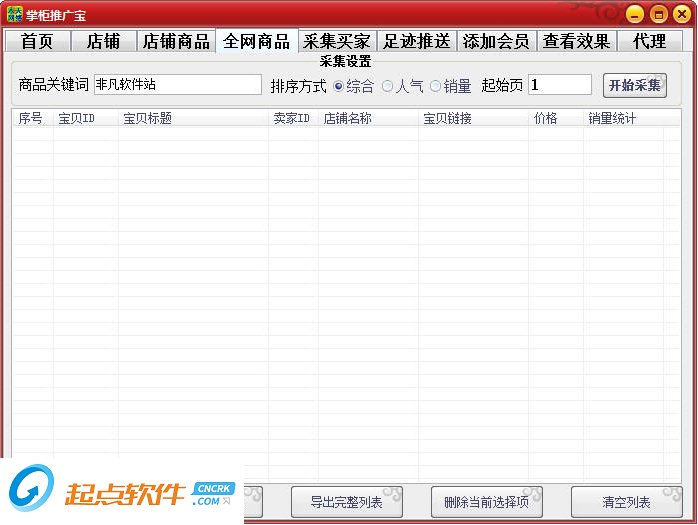
Task: Focus the 起始页 page number field
Action: 560,85
